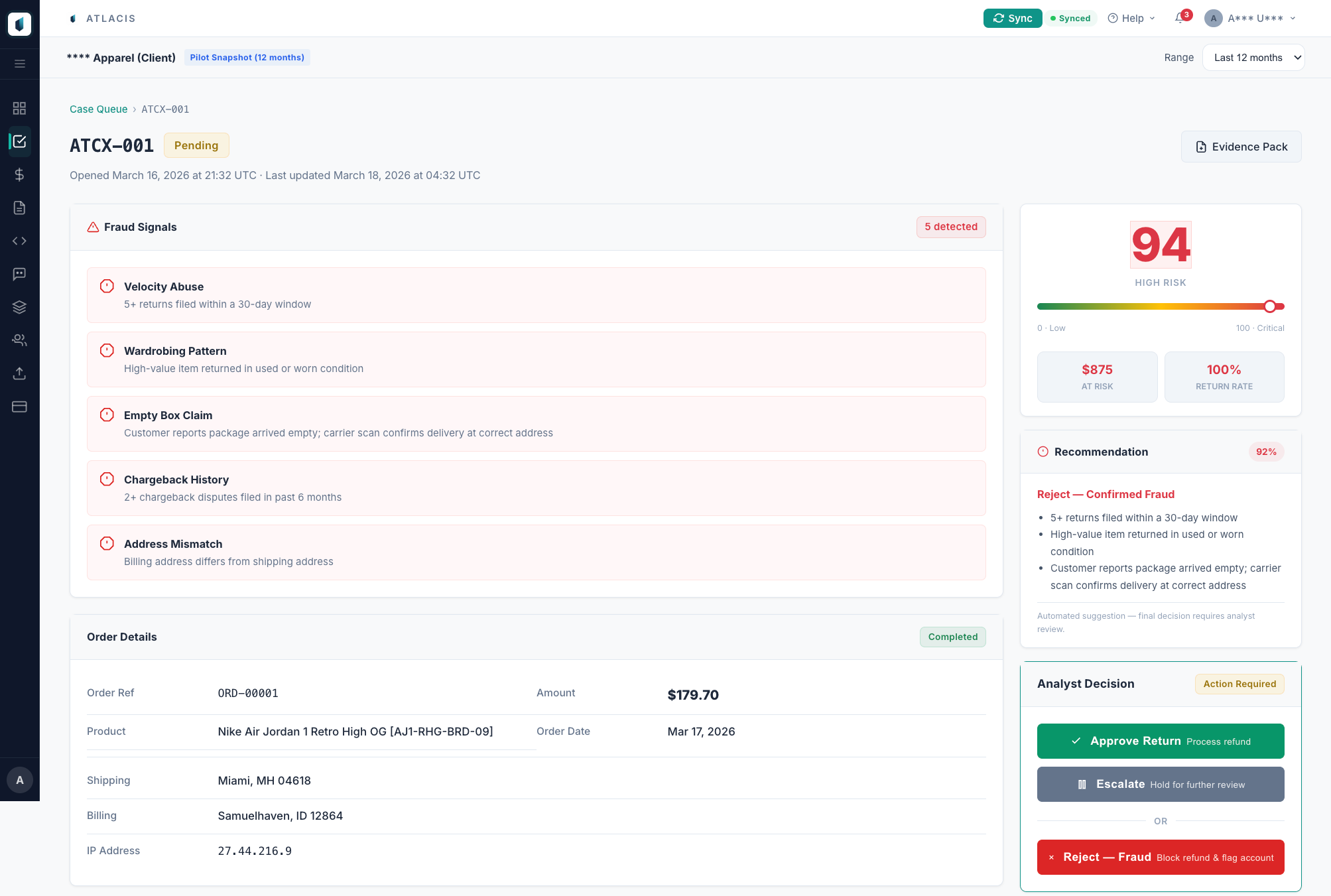Expand the Help menu

(1131, 19)
